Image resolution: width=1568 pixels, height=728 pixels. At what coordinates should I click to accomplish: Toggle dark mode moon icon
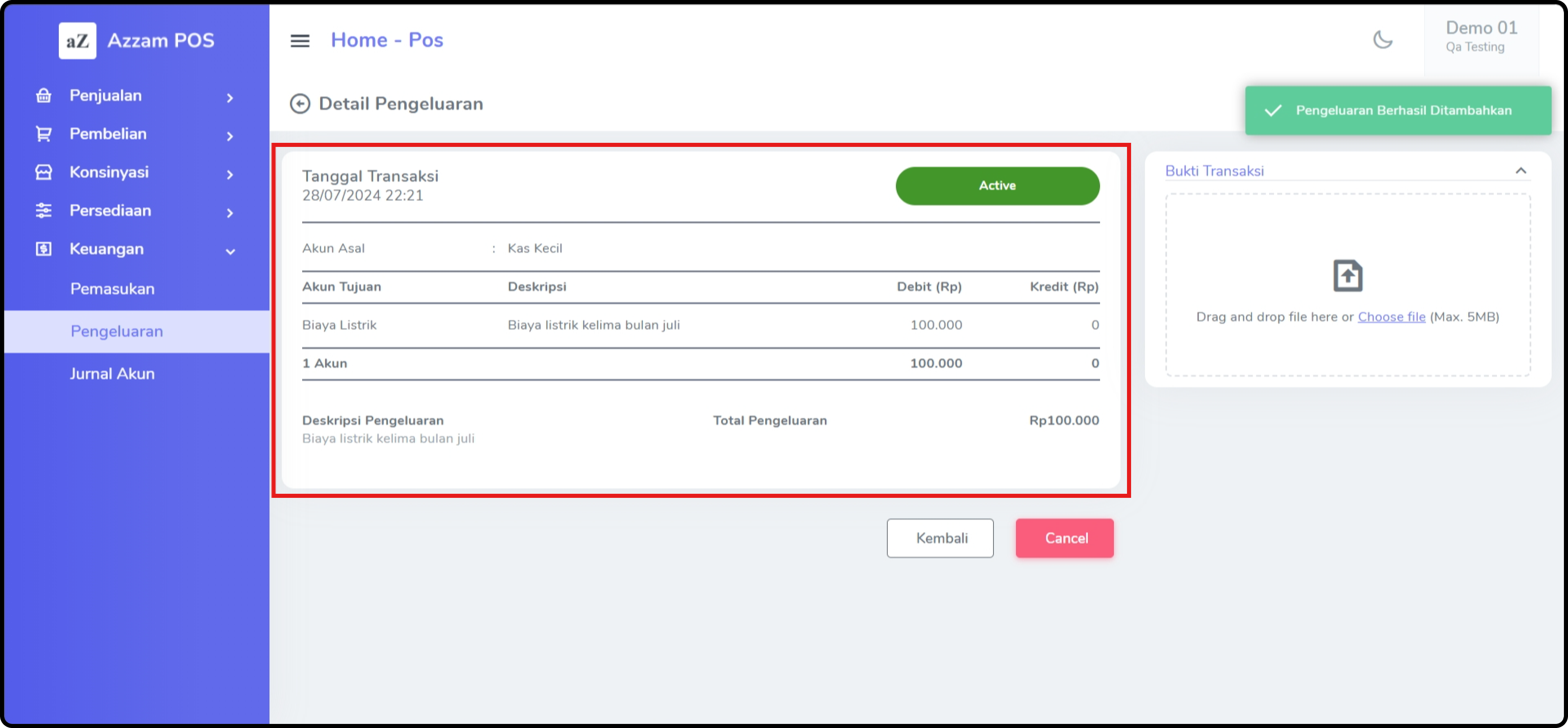pyautogui.click(x=1382, y=40)
